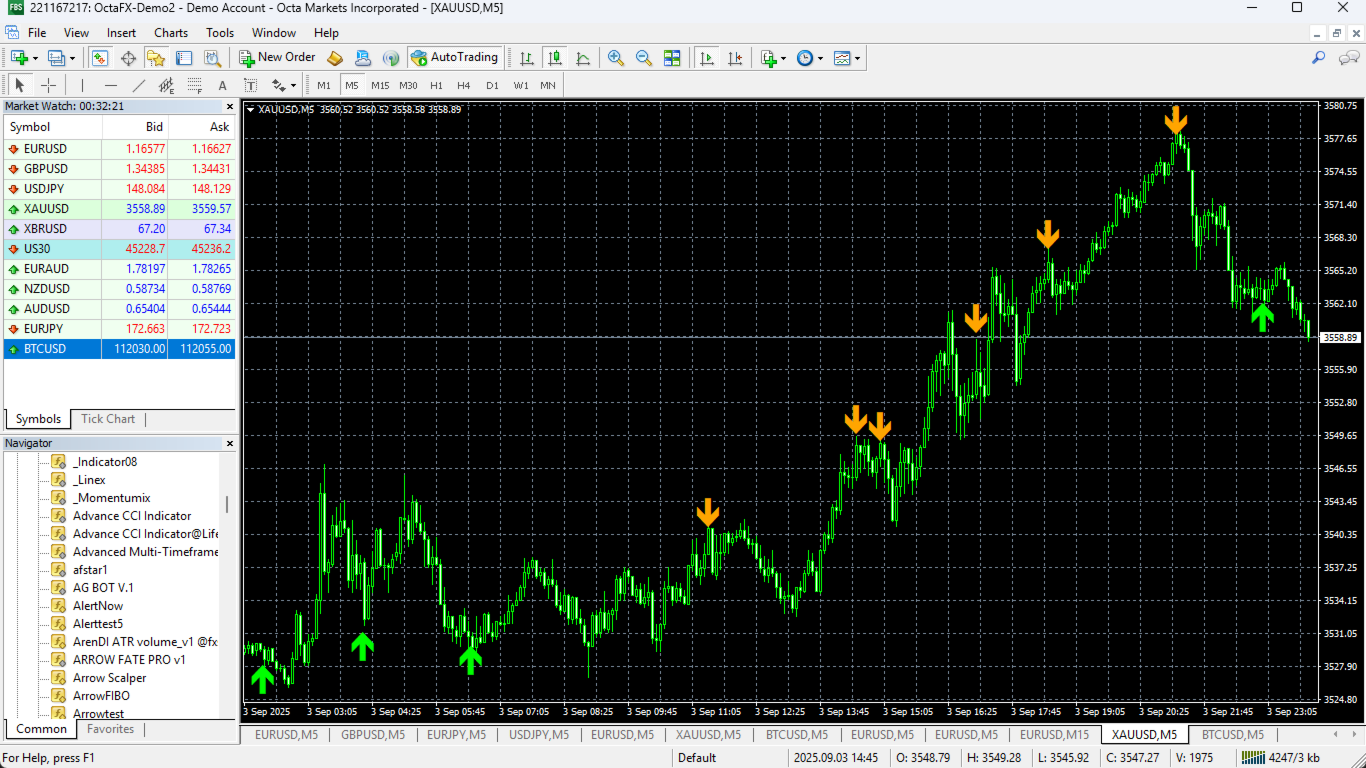This screenshot has width=1366, height=768.
Task: Select AG BOT V.1 indicator
Action: 102,588
